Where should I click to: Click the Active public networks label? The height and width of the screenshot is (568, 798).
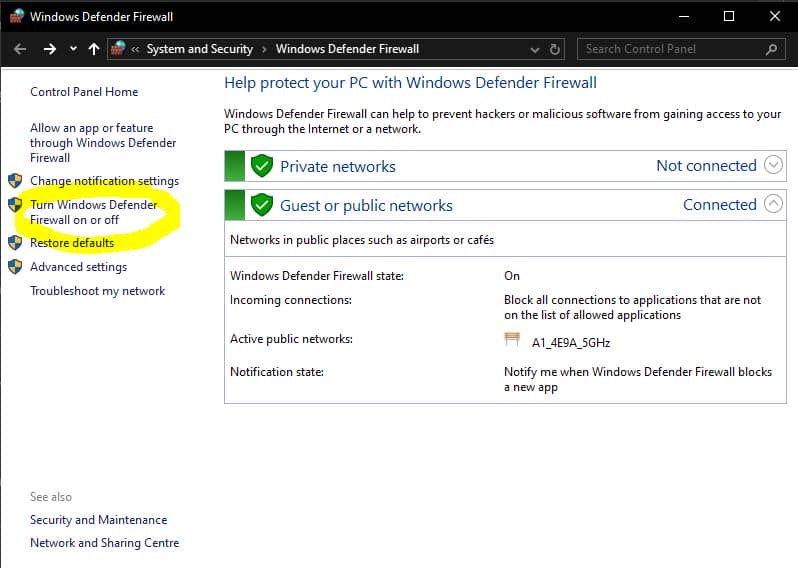(x=291, y=339)
